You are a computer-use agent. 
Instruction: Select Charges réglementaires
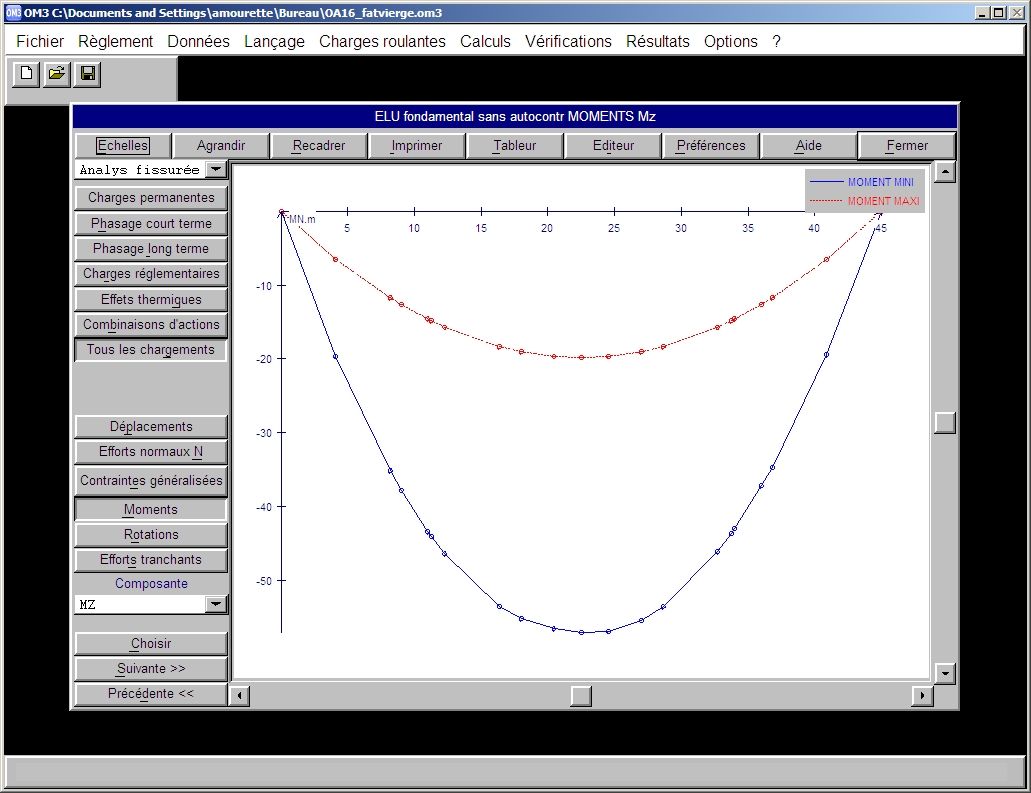point(151,274)
